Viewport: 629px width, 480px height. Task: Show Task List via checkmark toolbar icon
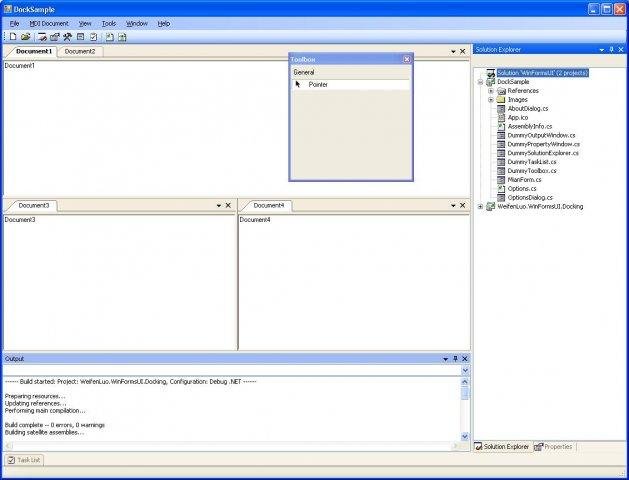[93, 37]
